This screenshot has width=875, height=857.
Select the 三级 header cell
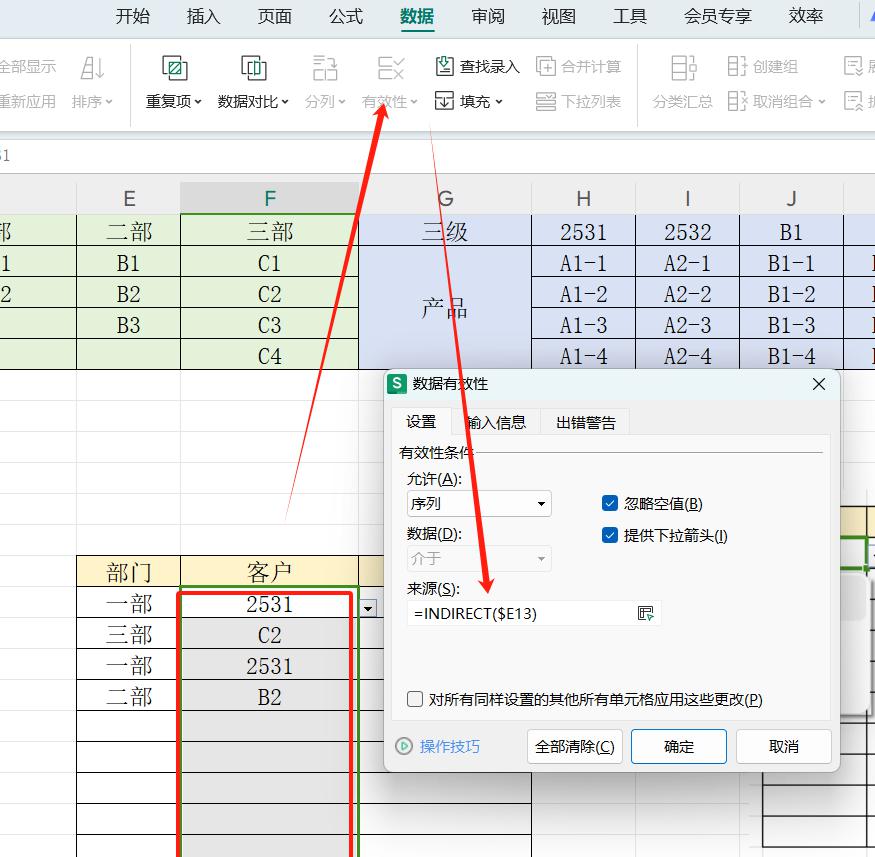pyautogui.click(x=445, y=231)
